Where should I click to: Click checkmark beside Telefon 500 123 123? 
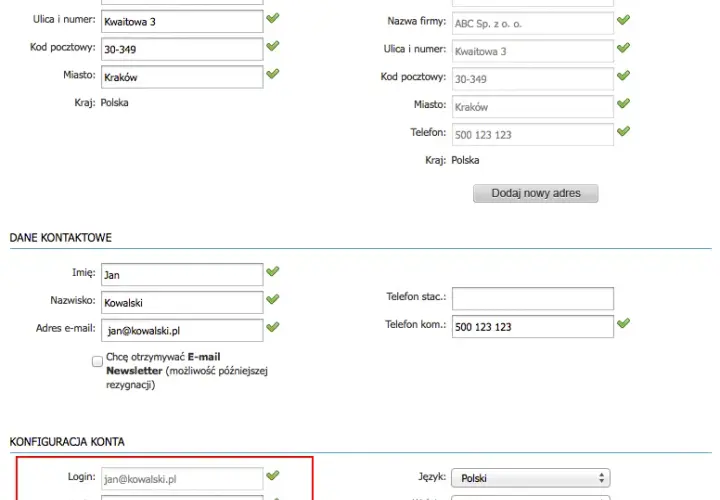click(623, 131)
